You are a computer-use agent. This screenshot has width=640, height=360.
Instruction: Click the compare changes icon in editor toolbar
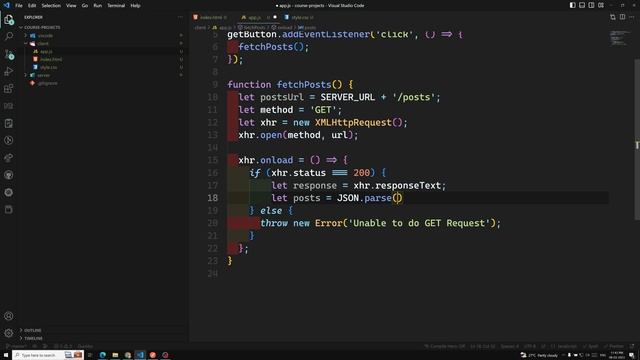click(613, 17)
